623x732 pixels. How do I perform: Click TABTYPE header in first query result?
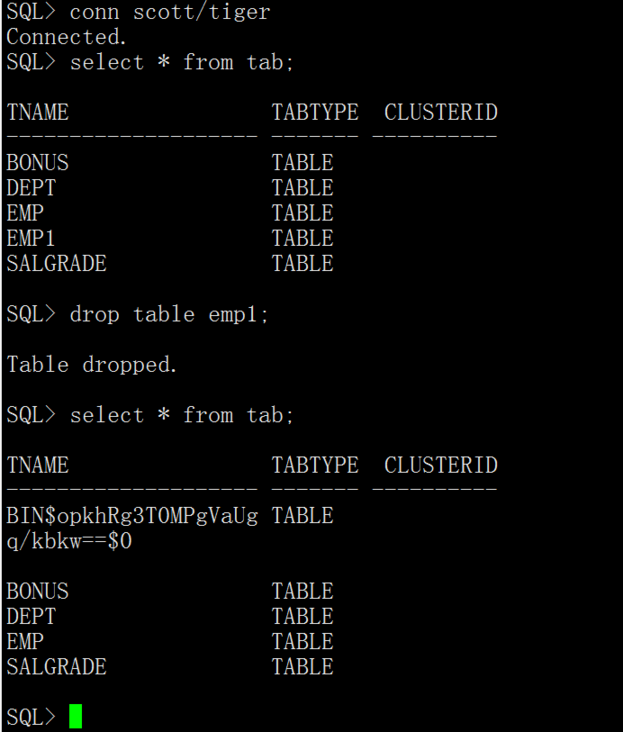314,112
